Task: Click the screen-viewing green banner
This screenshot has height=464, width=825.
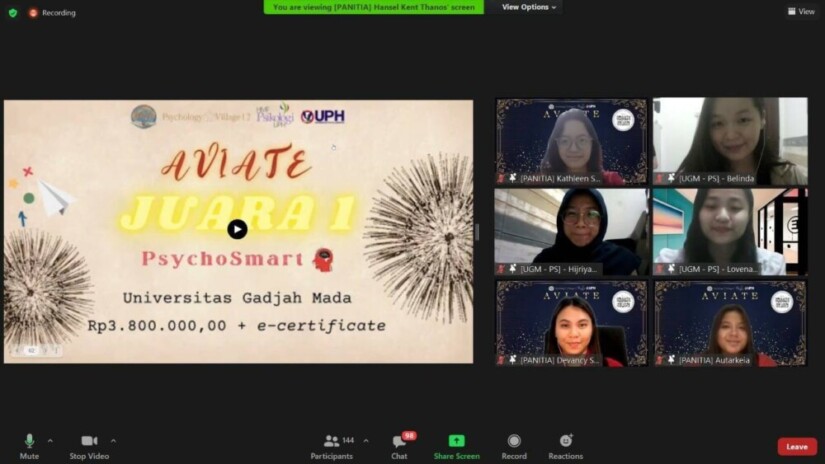Action: pyautogui.click(x=374, y=7)
